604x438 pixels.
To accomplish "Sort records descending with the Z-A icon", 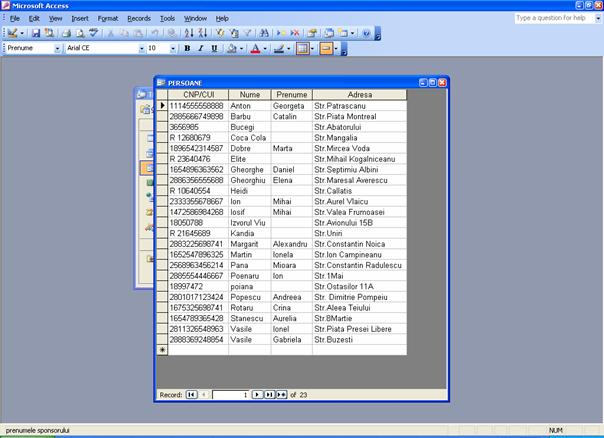I will [x=203, y=33].
